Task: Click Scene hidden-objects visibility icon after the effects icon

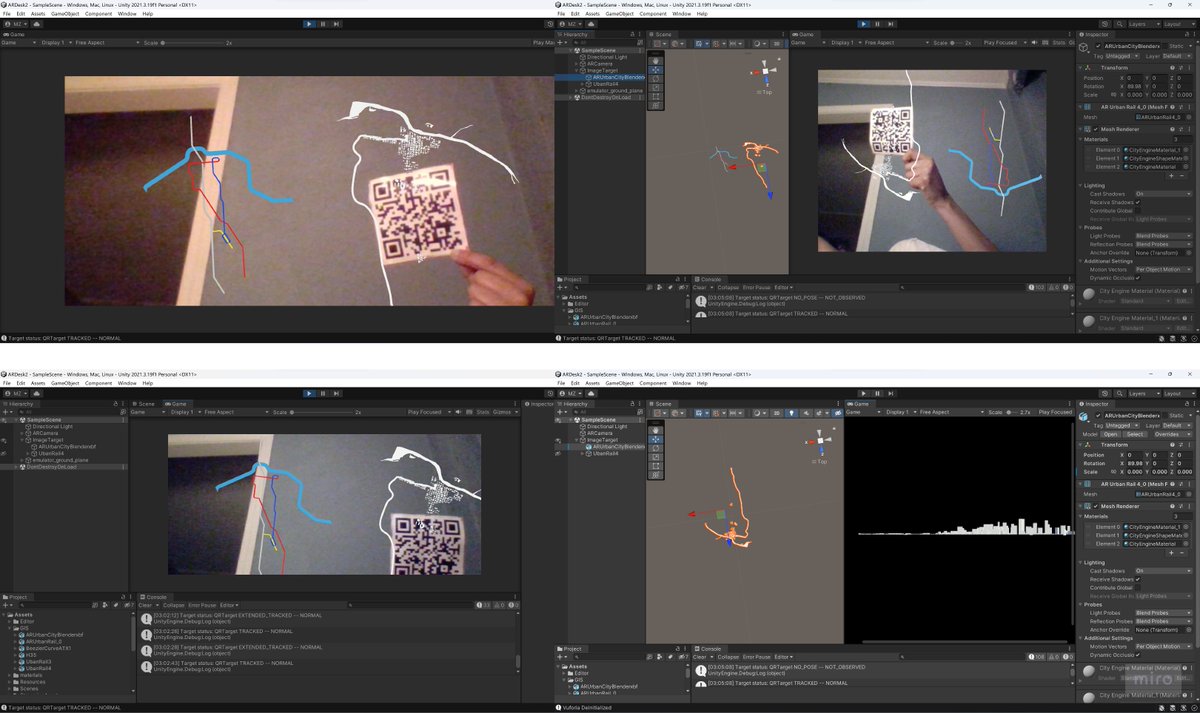Action: coord(838,413)
